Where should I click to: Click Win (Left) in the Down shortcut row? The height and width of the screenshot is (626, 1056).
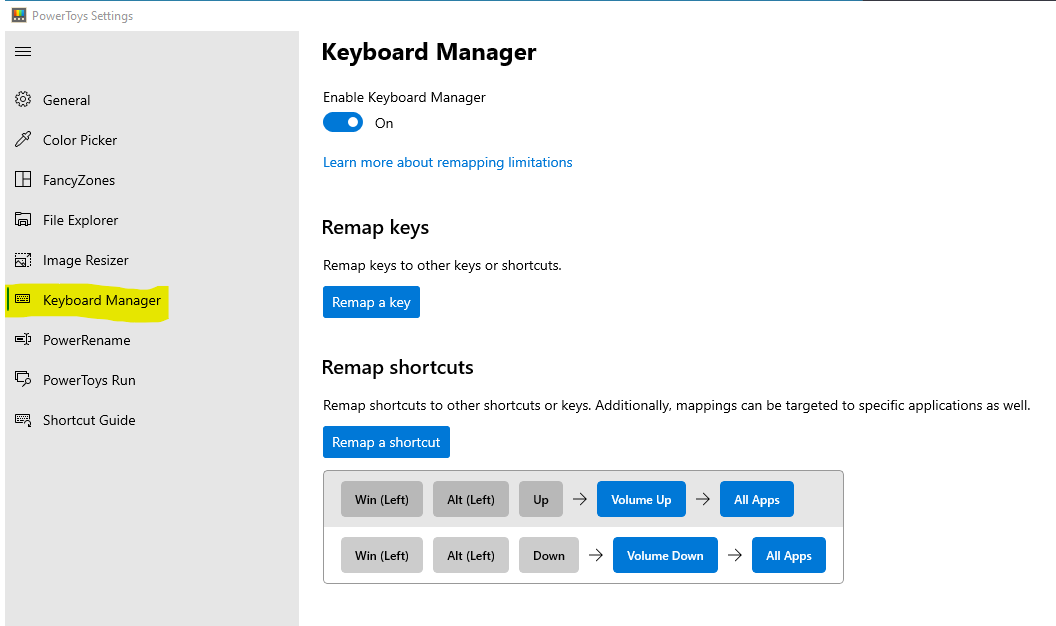(382, 555)
